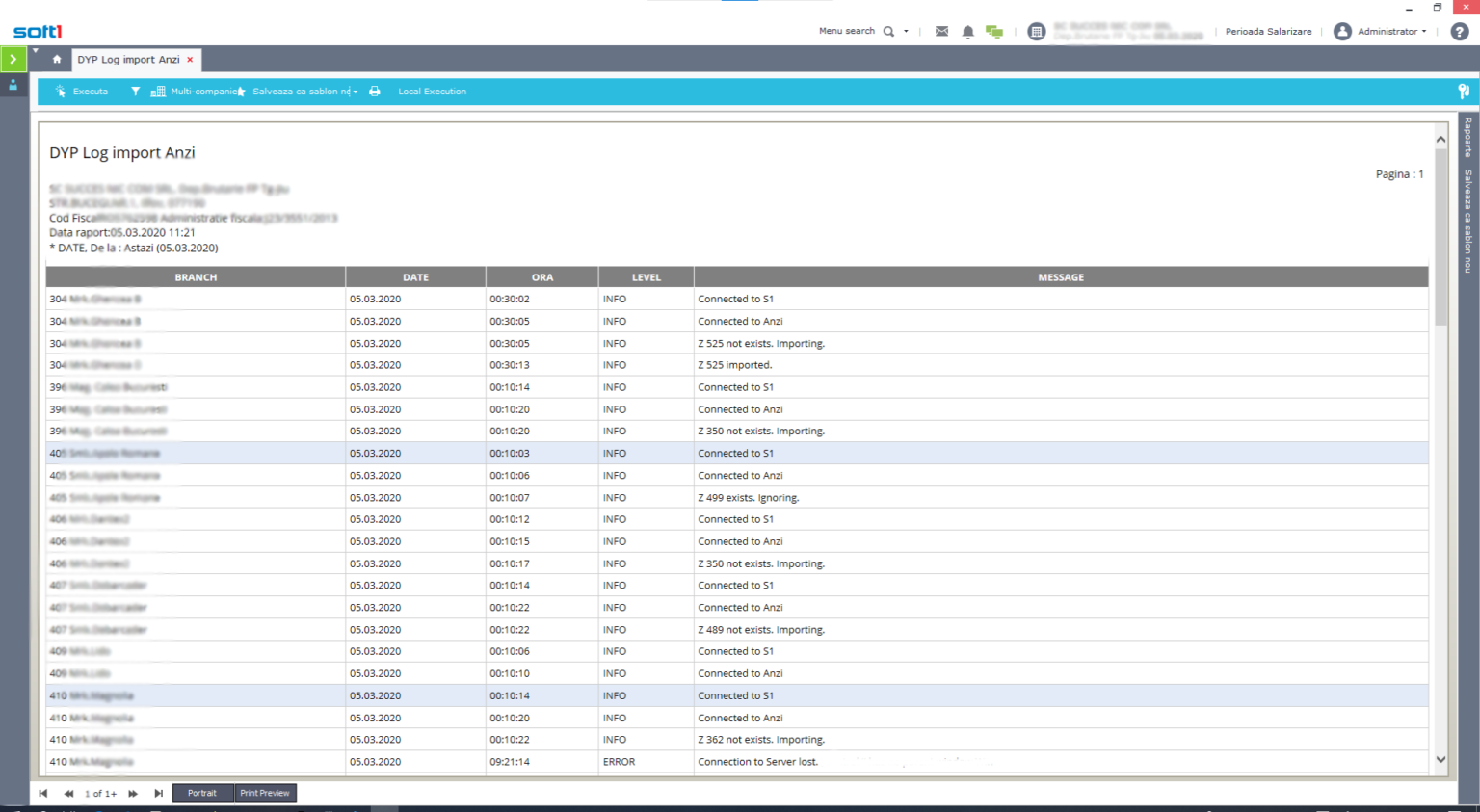Toggle the left green sidebar arrow panel
The width and height of the screenshot is (1480, 812).
(13, 59)
